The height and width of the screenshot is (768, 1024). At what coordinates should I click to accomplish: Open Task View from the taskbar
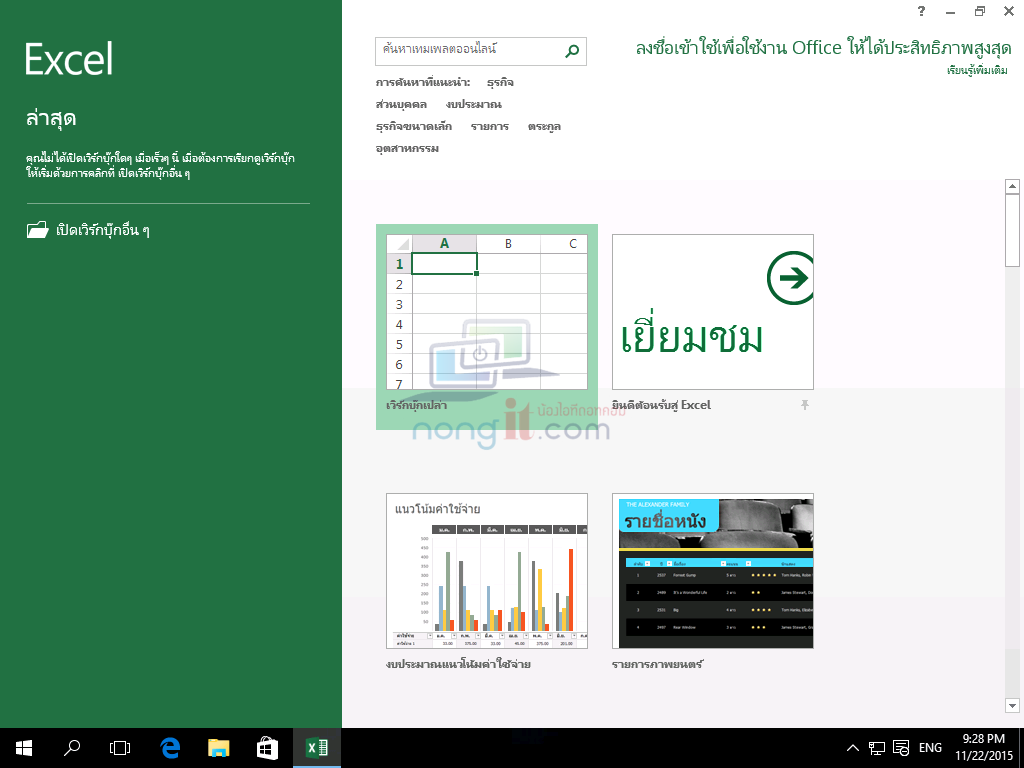pyautogui.click(x=118, y=747)
